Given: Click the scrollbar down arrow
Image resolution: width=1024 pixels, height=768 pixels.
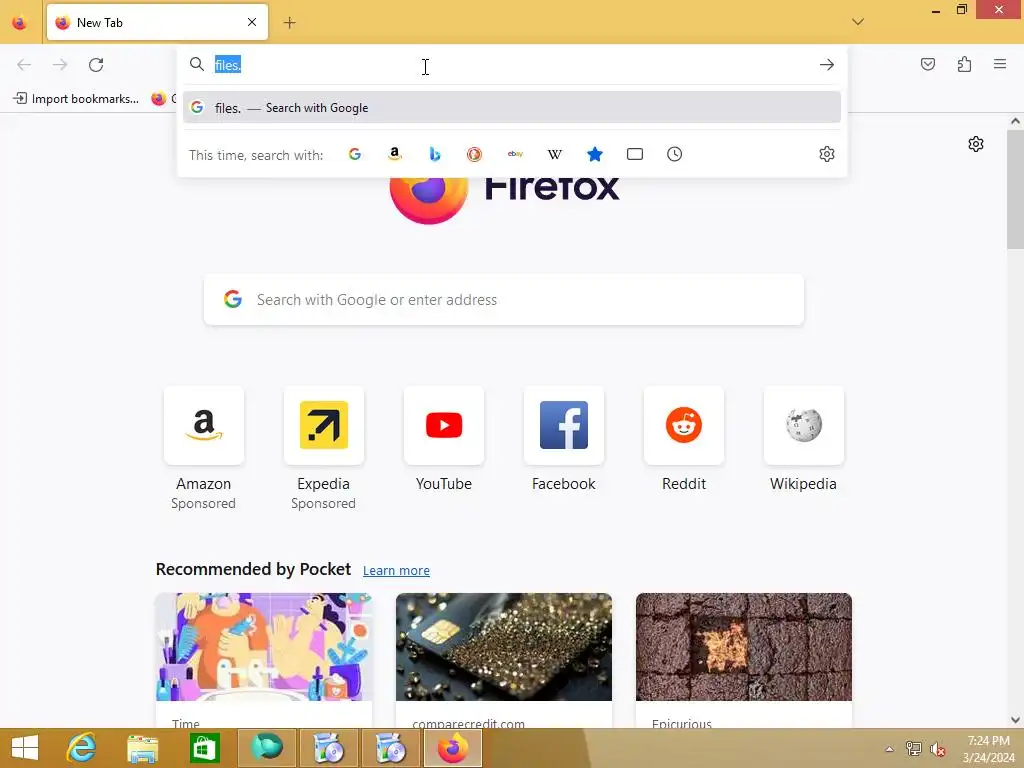Looking at the screenshot, I should click(x=1015, y=720).
